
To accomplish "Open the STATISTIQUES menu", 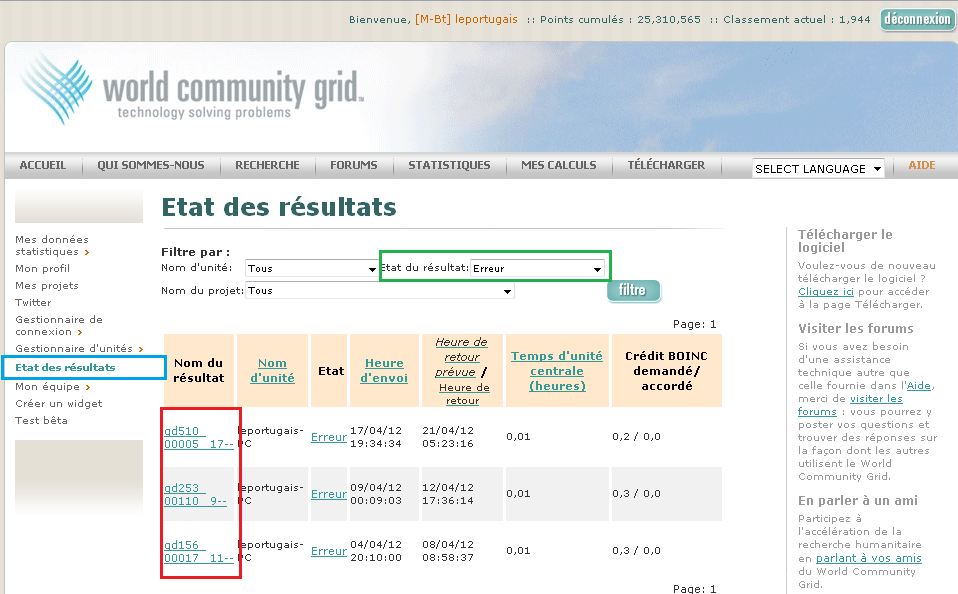I will click(449, 165).
